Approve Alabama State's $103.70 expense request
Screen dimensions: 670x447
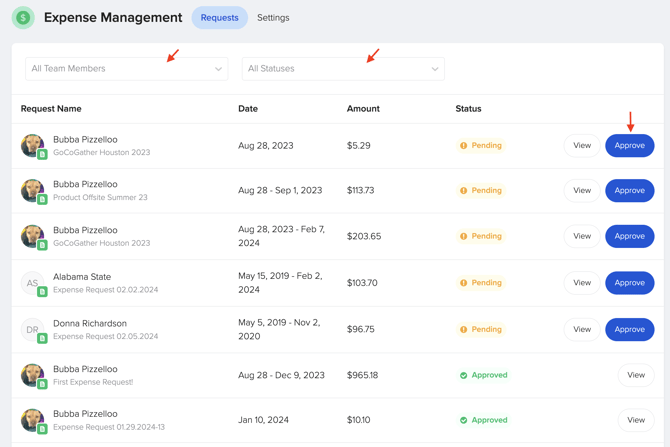tap(629, 283)
